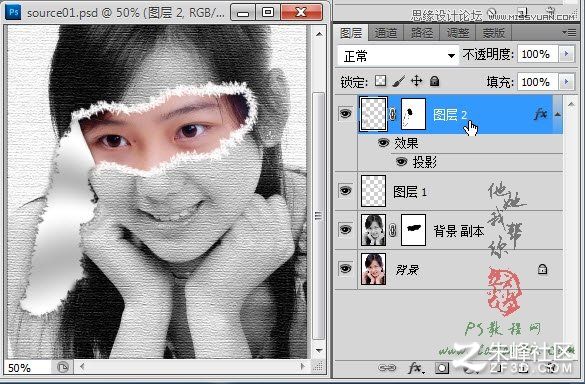Image resolution: width=585 pixels, height=384 pixels.
Task: Hide the 图层 2 layer visibility eye
Action: tap(345, 113)
